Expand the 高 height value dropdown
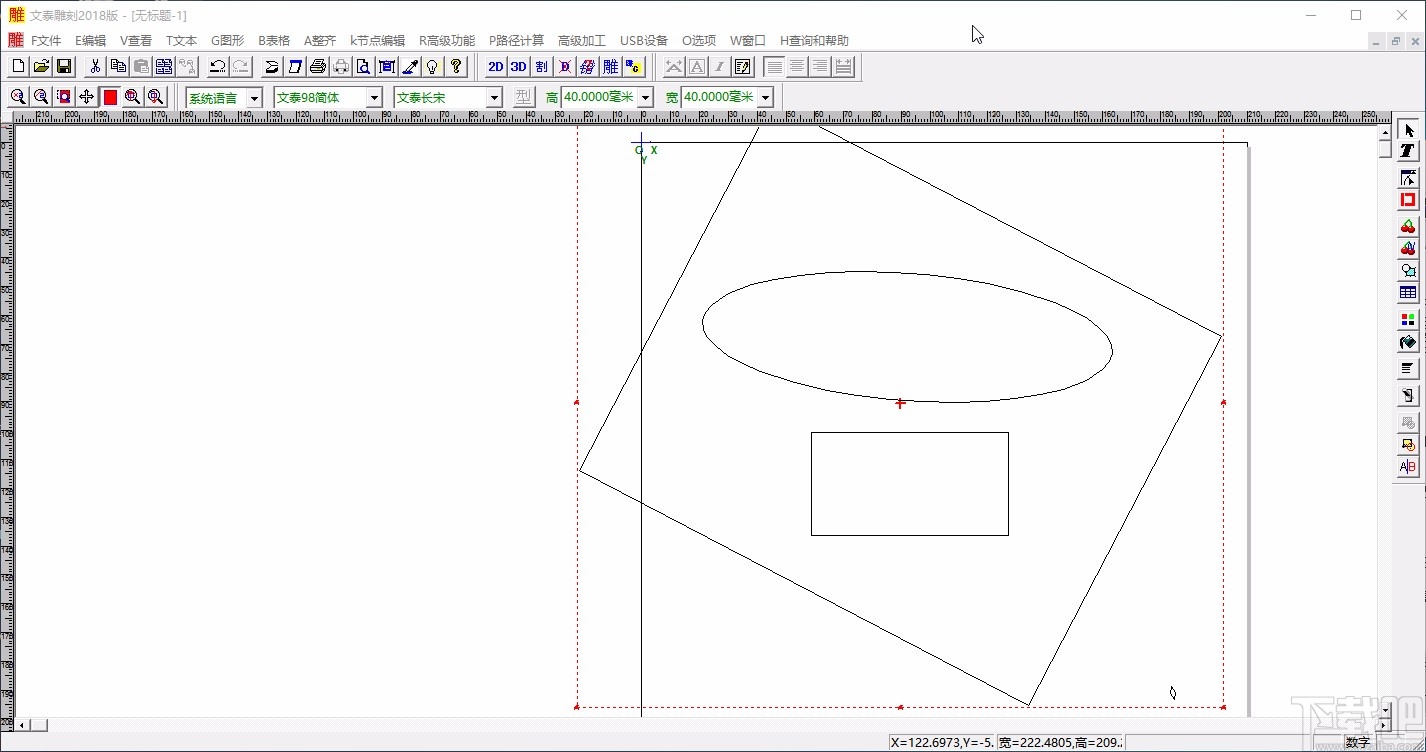The width and height of the screenshot is (1426, 752). pos(645,98)
